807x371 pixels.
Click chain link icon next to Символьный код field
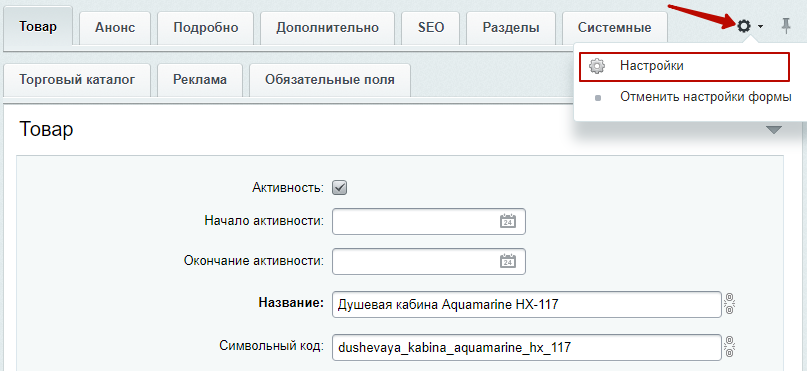[730, 347]
